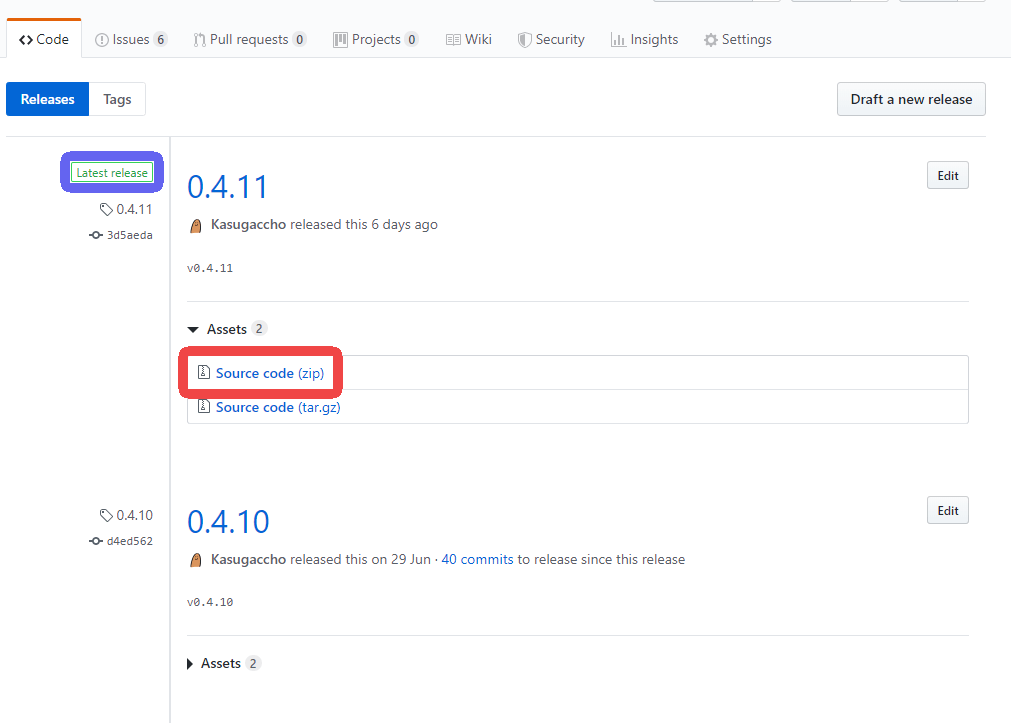The height and width of the screenshot is (723, 1011).
Task: Expand the Assets section of 0.4.10
Action: pyautogui.click(x=213, y=663)
